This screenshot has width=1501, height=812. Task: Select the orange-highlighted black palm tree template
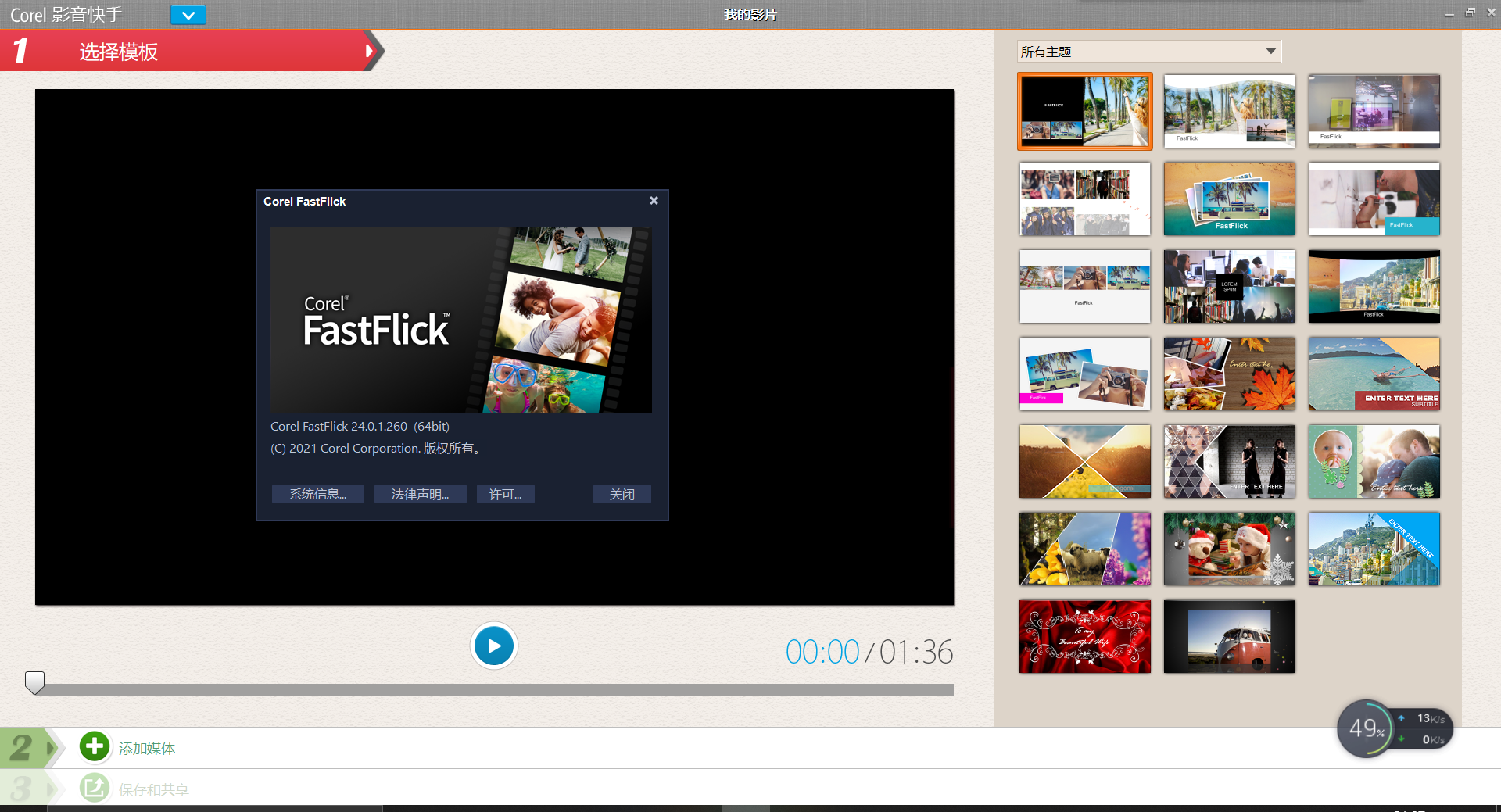pos(1084,111)
